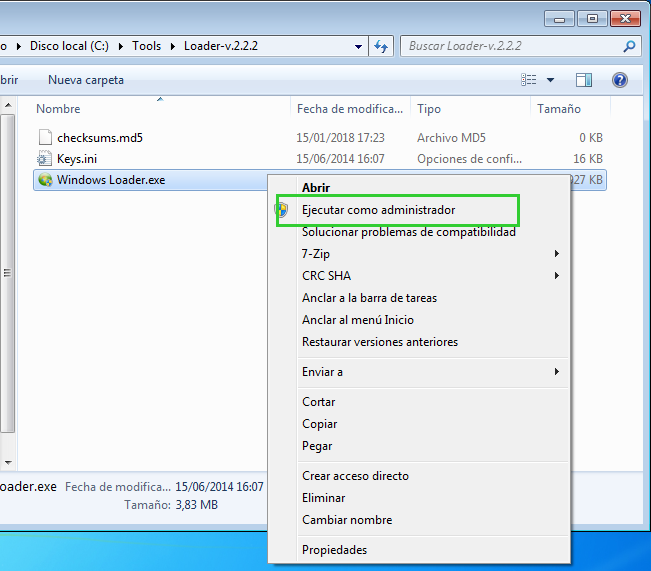
Task: Click the Nueva carpeta toolbar button
Action: click(86, 80)
